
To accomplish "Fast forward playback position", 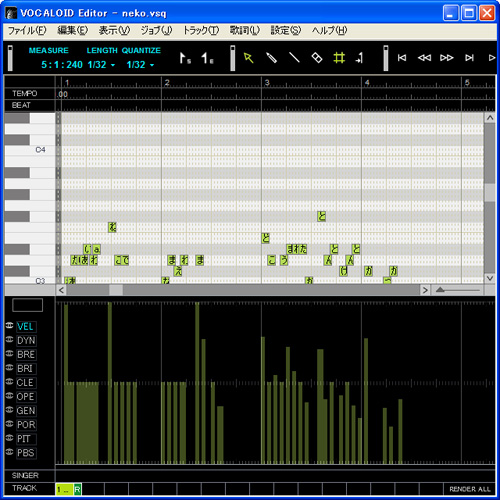I will 447,58.
